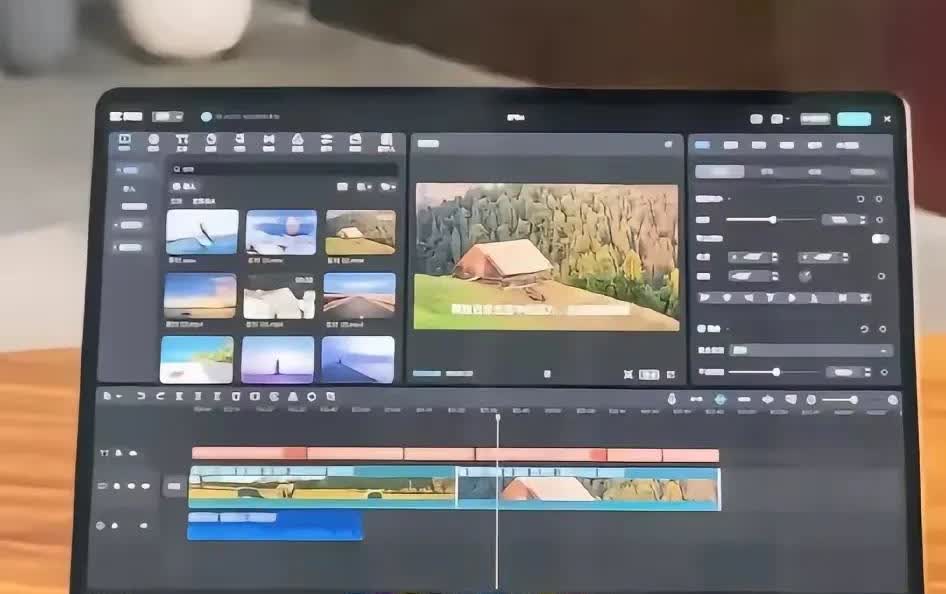This screenshot has height=594, width=946.
Task: Open the Speed tab in the properties panel
Action: pos(758,145)
